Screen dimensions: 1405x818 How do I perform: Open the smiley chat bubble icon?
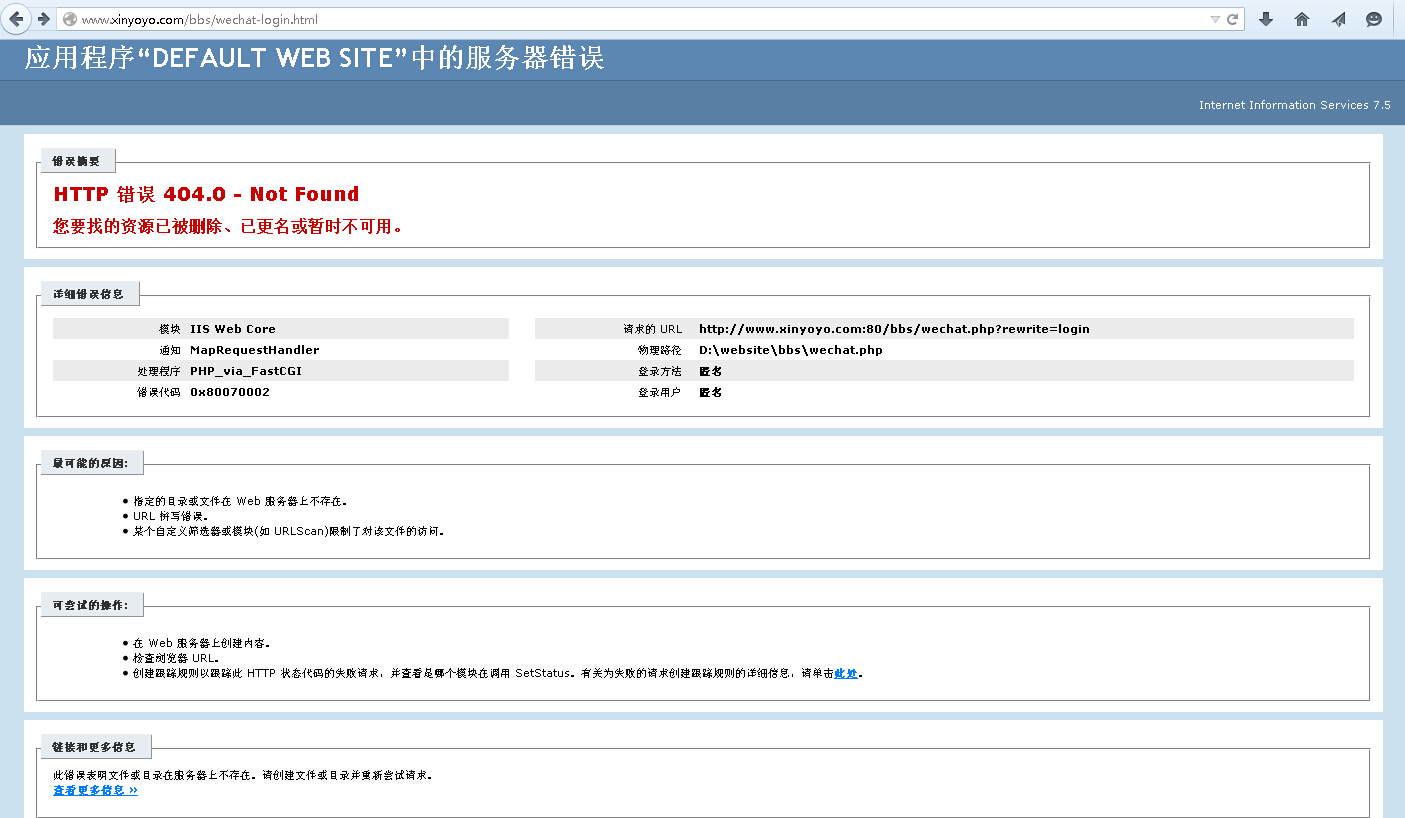1374,19
